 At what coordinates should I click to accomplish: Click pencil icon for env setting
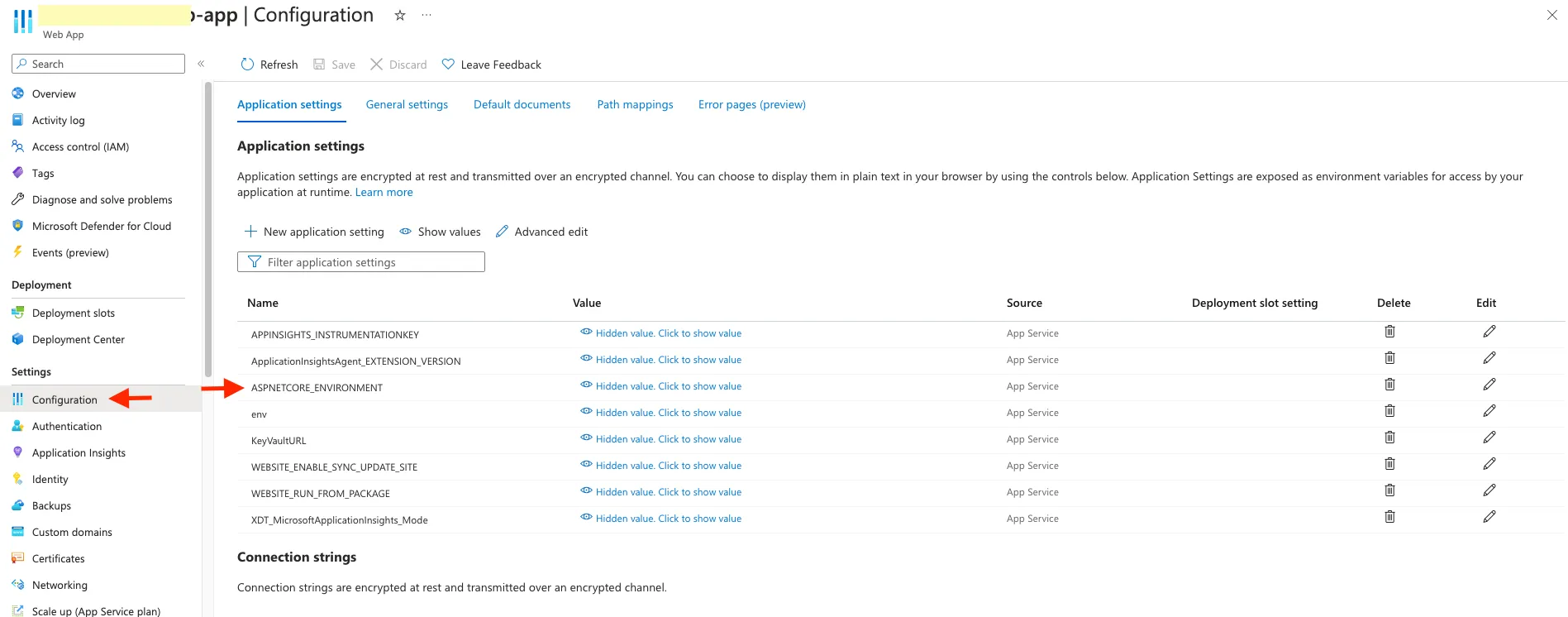pos(1489,411)
